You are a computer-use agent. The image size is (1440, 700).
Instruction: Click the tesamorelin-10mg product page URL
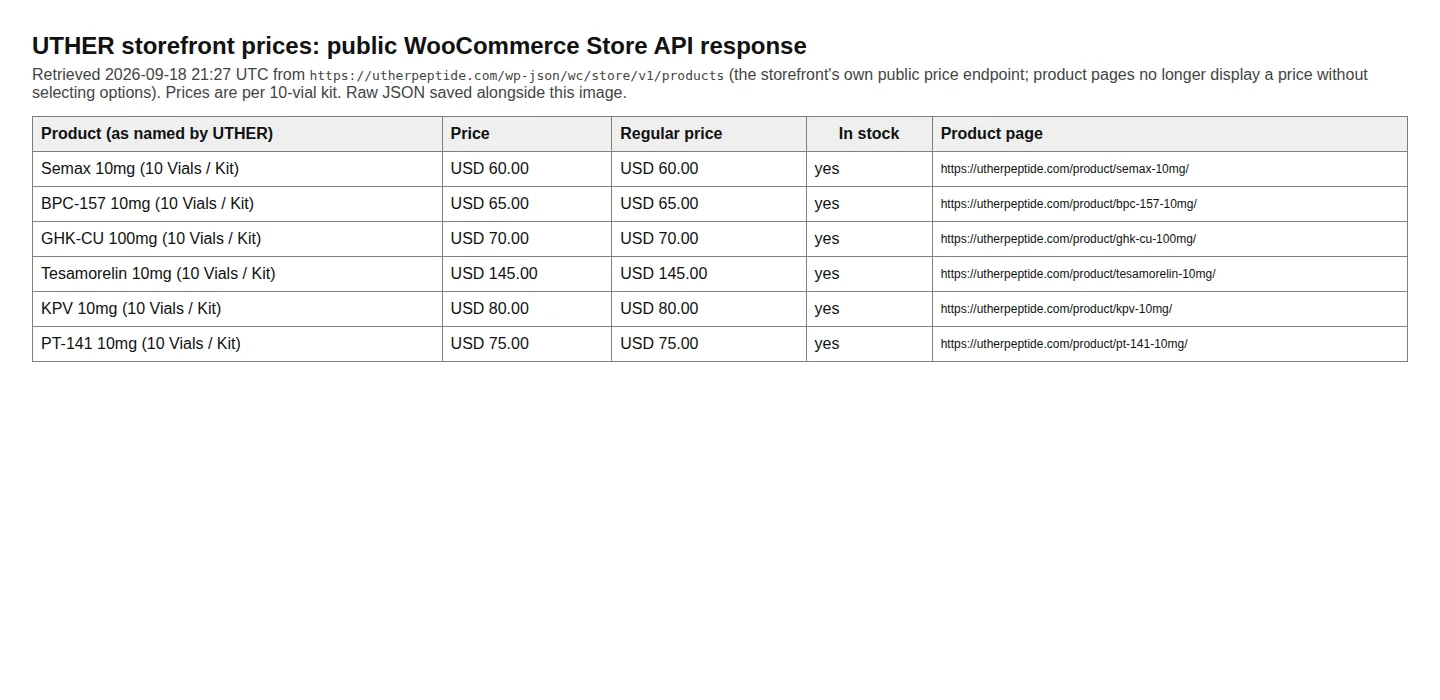point(1078,274)
